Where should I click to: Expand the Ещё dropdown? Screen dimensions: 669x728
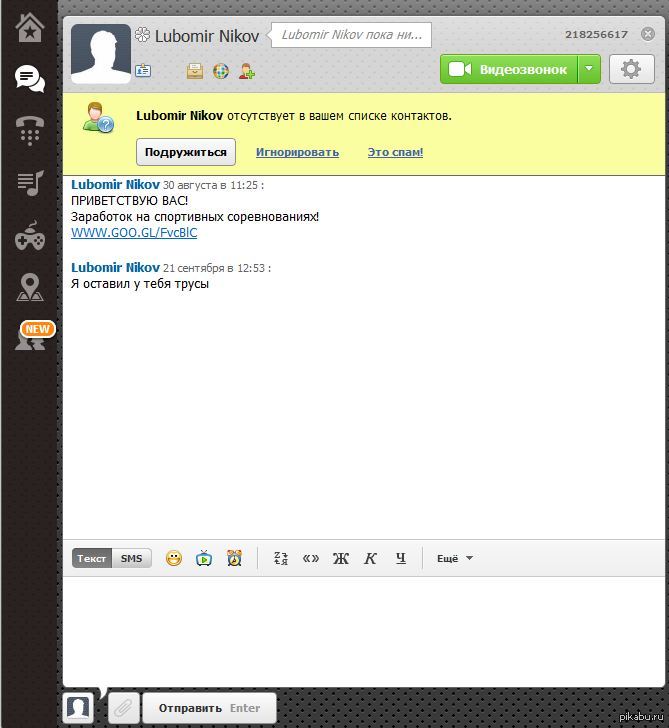(x=455, y=558)
